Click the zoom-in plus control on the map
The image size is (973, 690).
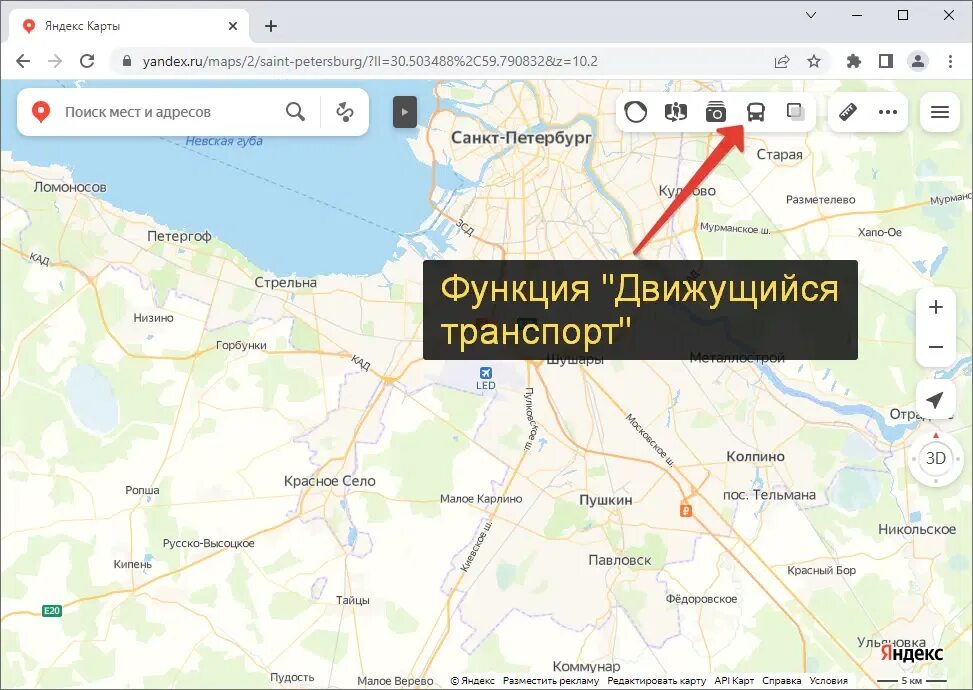tap(935, 307)
